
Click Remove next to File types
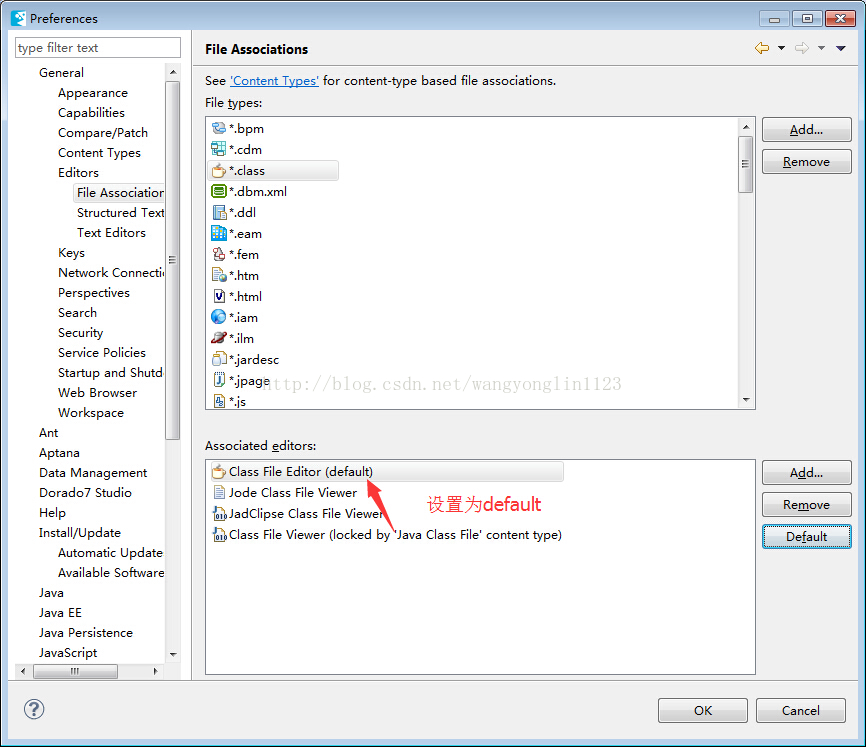pos(806,162)
